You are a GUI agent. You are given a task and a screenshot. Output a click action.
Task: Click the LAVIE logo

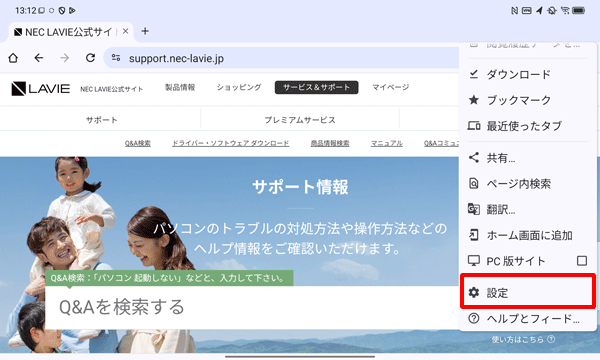[41, 88]
